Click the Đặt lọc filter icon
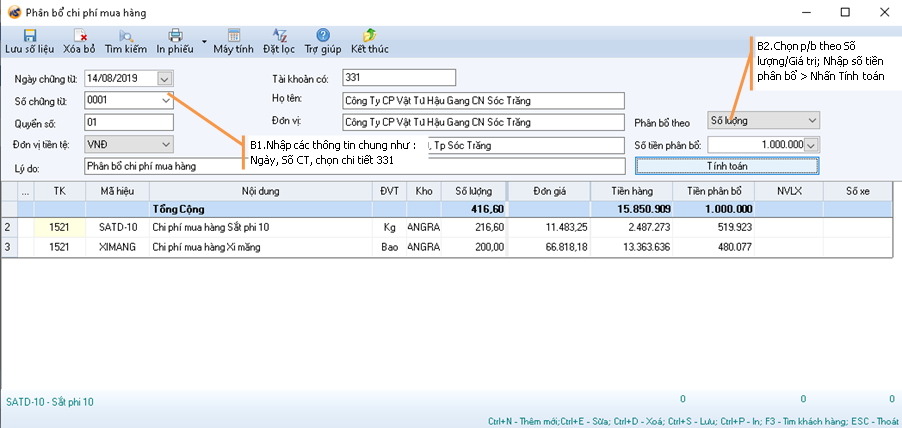This screenshot has height=428, width=902. click(278, 36)
